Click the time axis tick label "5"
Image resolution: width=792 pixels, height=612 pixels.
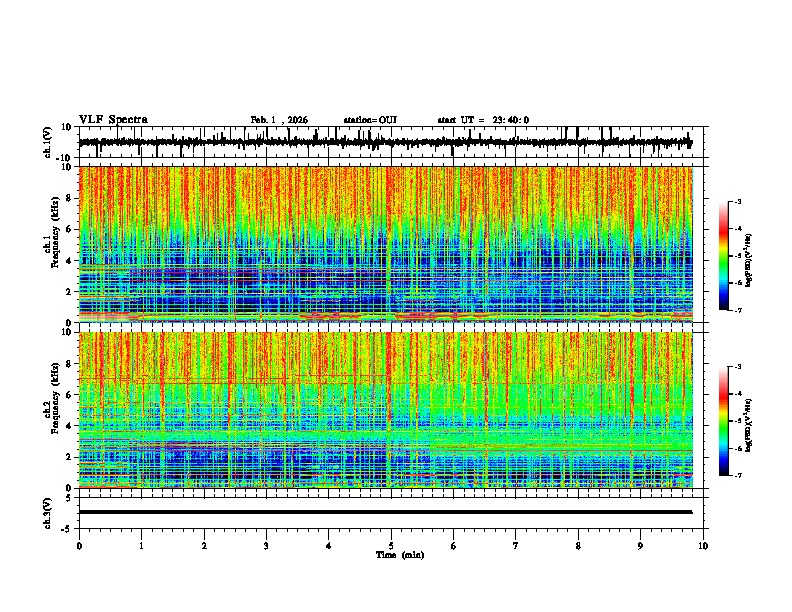click(x=391, y=546)
